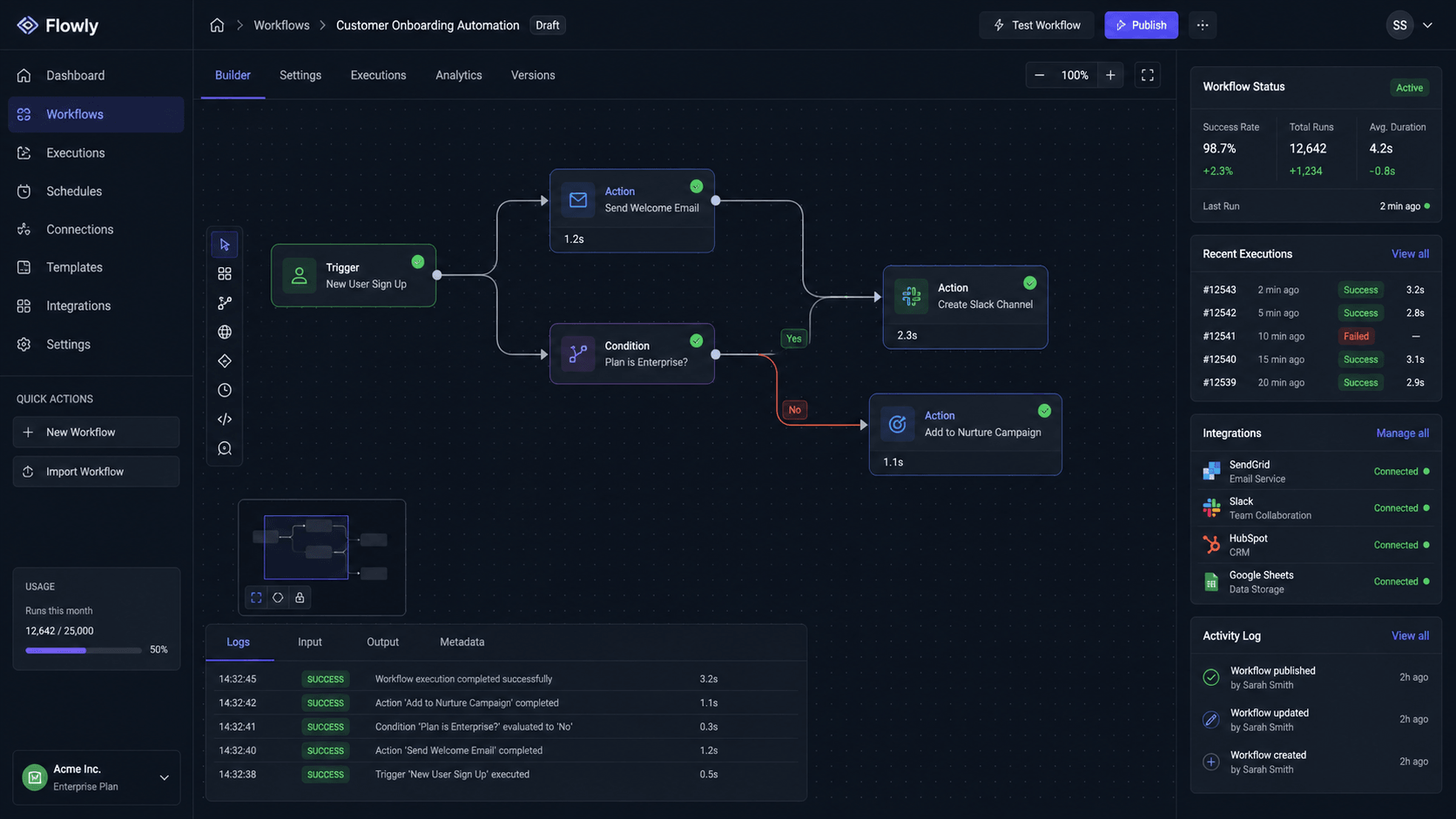This screenshot has width=1456, height=819.
Task: Go to home via breadcrumb house icon
Action: click(217, 25)
